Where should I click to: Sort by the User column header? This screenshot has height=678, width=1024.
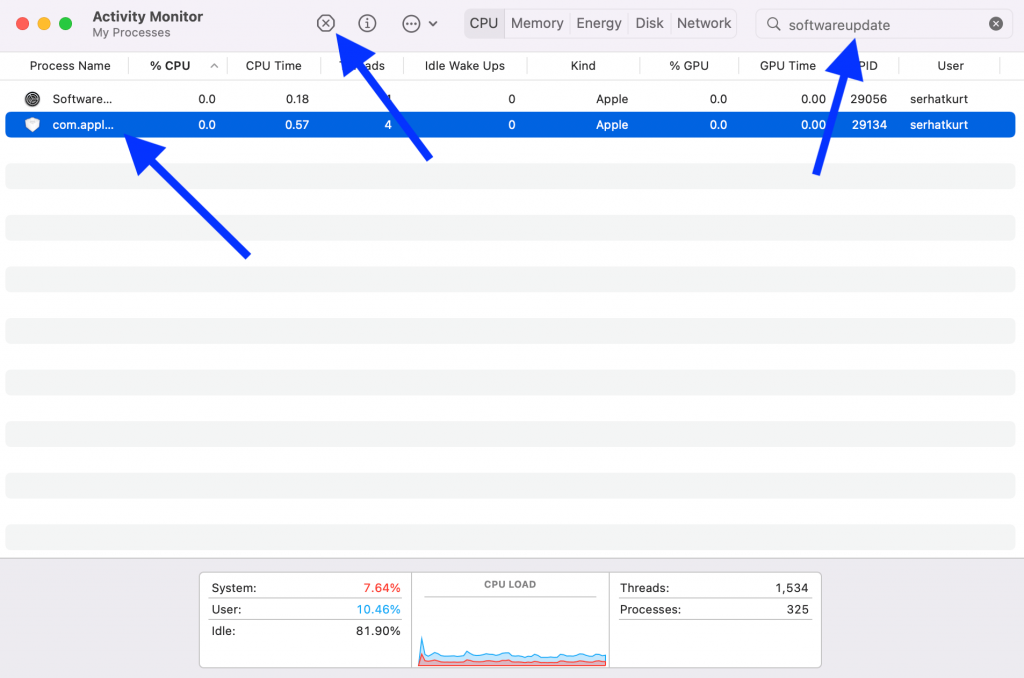coord(950,66)
